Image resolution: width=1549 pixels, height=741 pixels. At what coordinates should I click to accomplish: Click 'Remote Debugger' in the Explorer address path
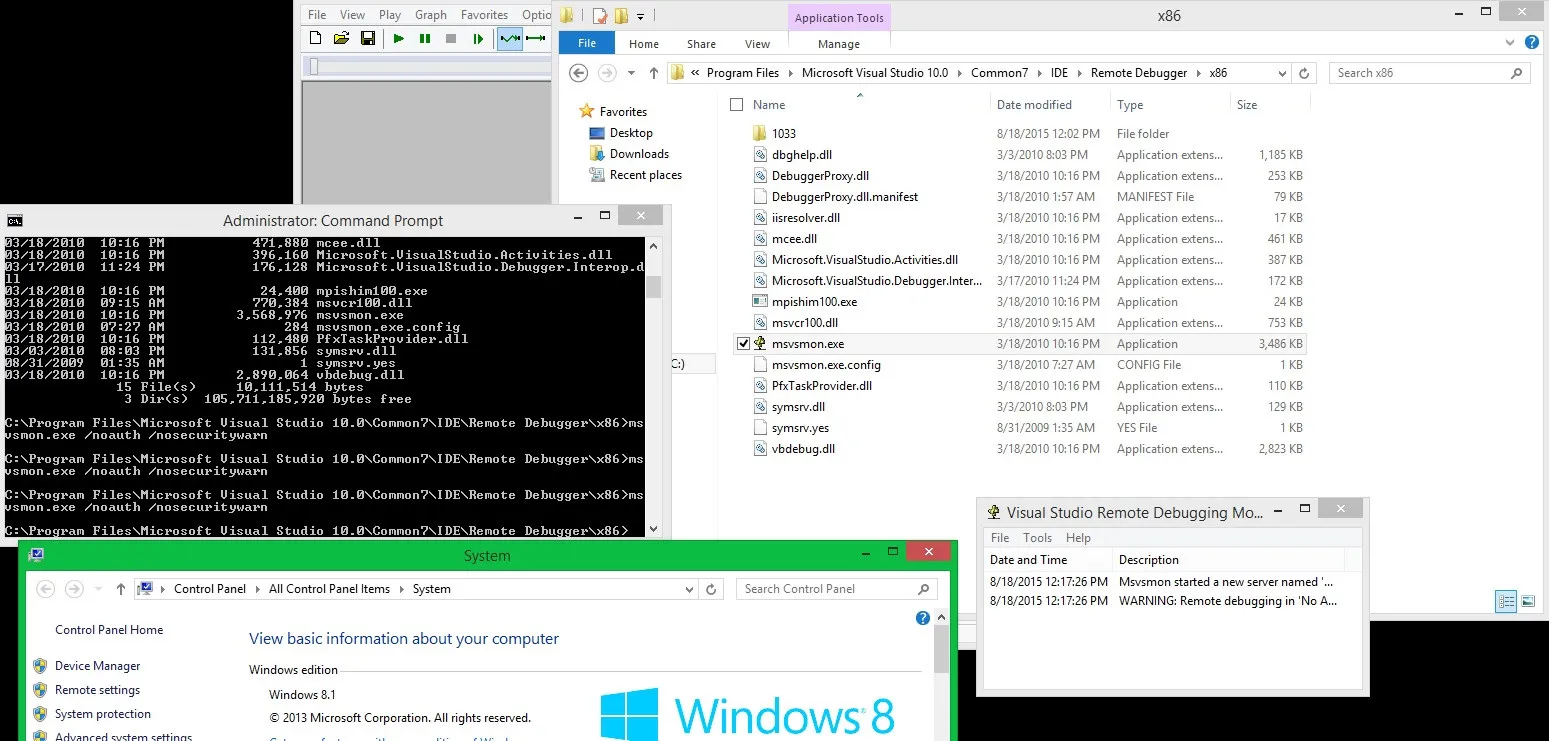(1139, 73)
